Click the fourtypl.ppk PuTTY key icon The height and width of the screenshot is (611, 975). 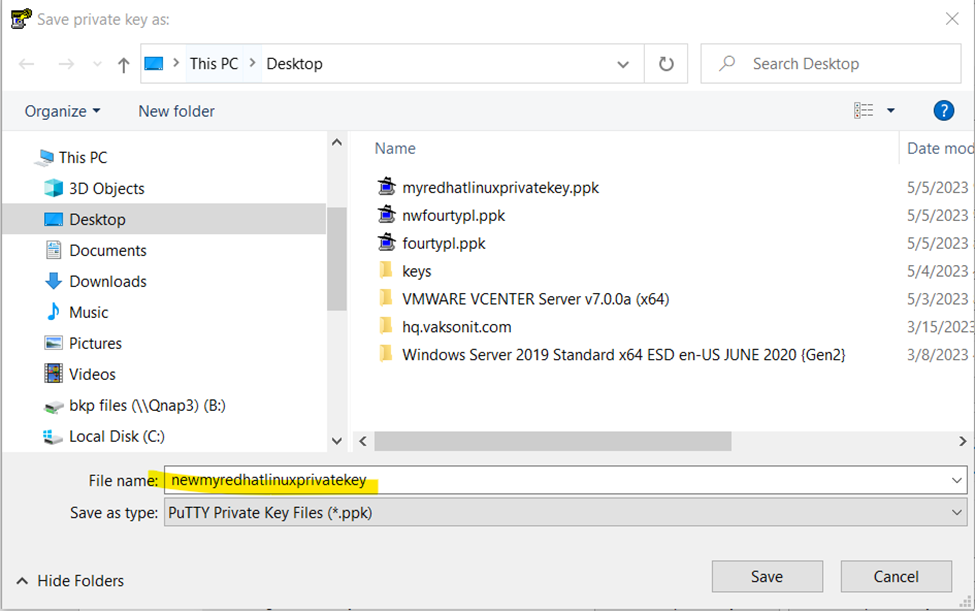point(387,243)
